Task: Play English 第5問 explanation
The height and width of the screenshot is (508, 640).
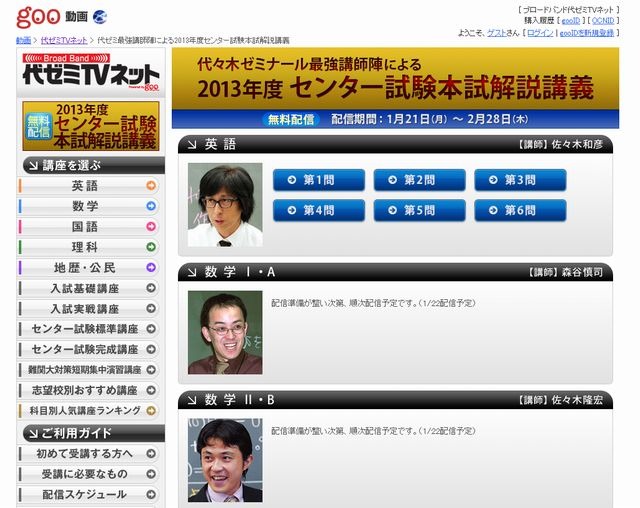Action: 420,211
